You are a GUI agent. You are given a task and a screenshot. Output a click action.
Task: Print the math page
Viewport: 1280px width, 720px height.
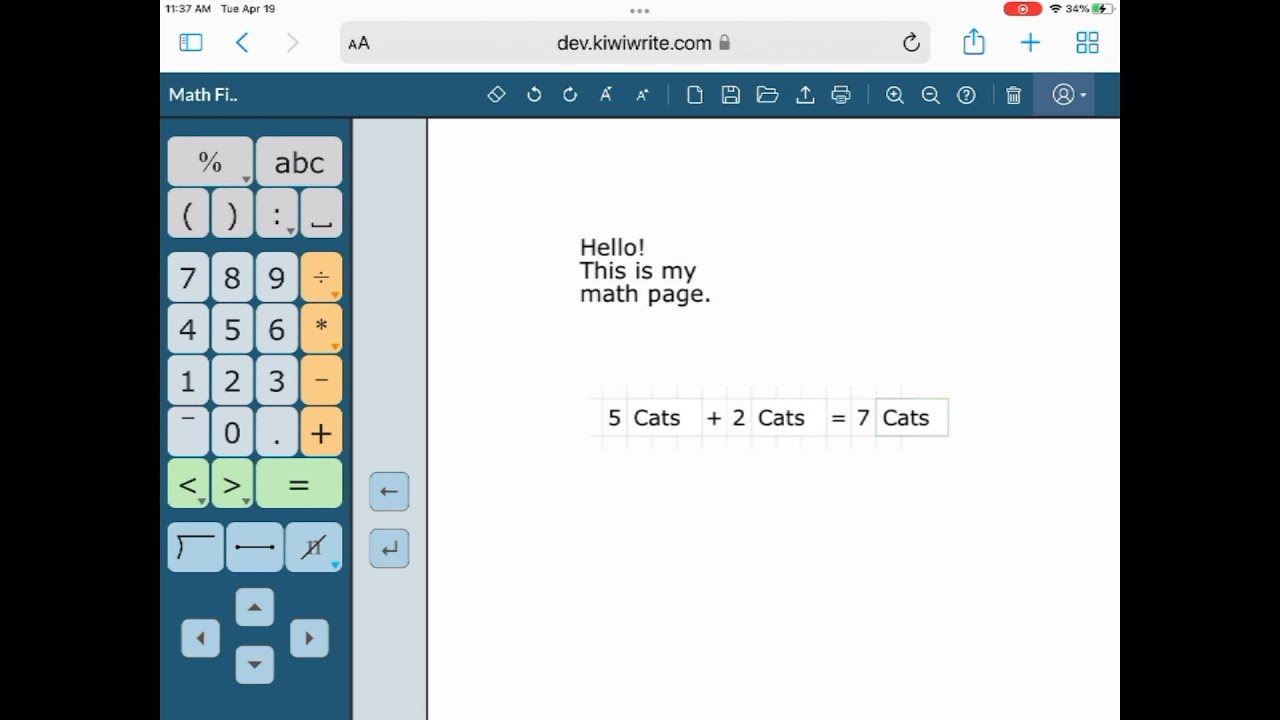tap(841, 95)
